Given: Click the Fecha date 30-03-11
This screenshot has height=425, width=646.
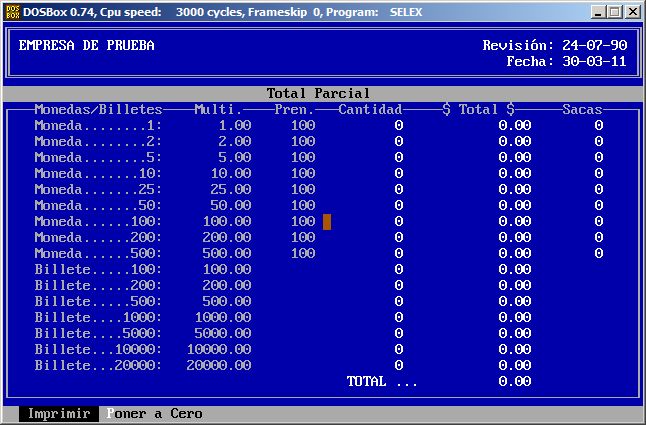Looking at the screenshot, I should pos(594,62).
